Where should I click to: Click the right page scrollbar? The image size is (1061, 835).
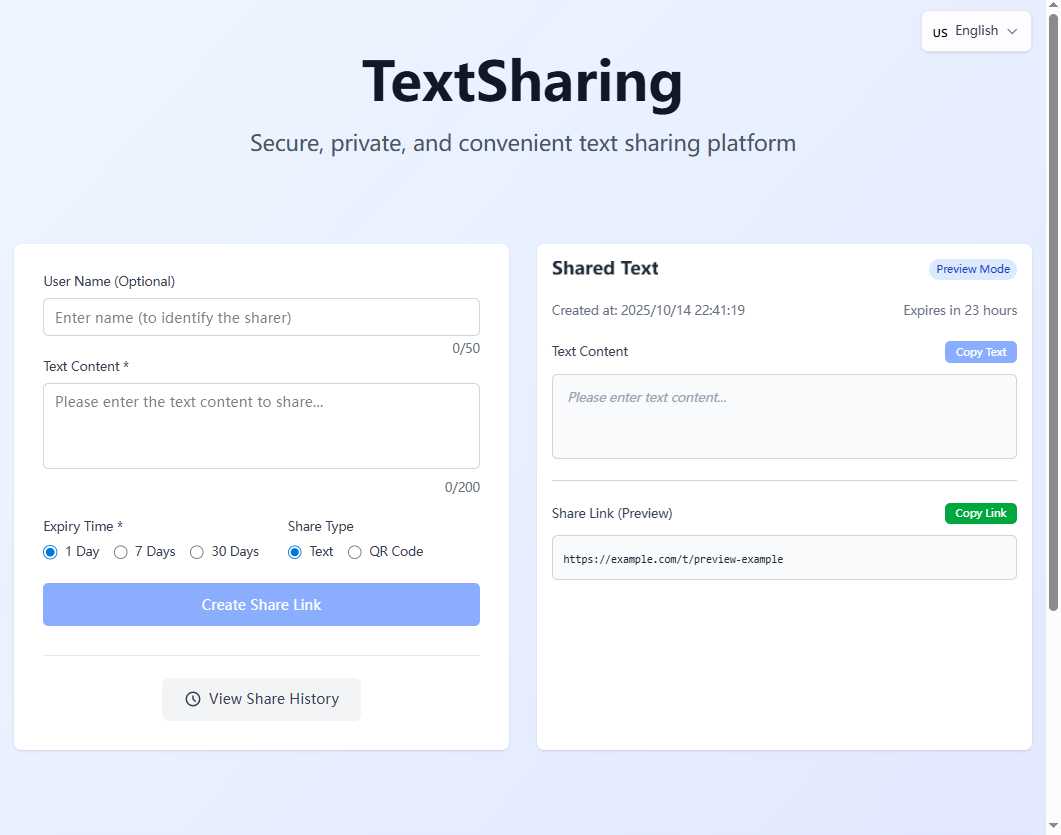pos(1054,417)
